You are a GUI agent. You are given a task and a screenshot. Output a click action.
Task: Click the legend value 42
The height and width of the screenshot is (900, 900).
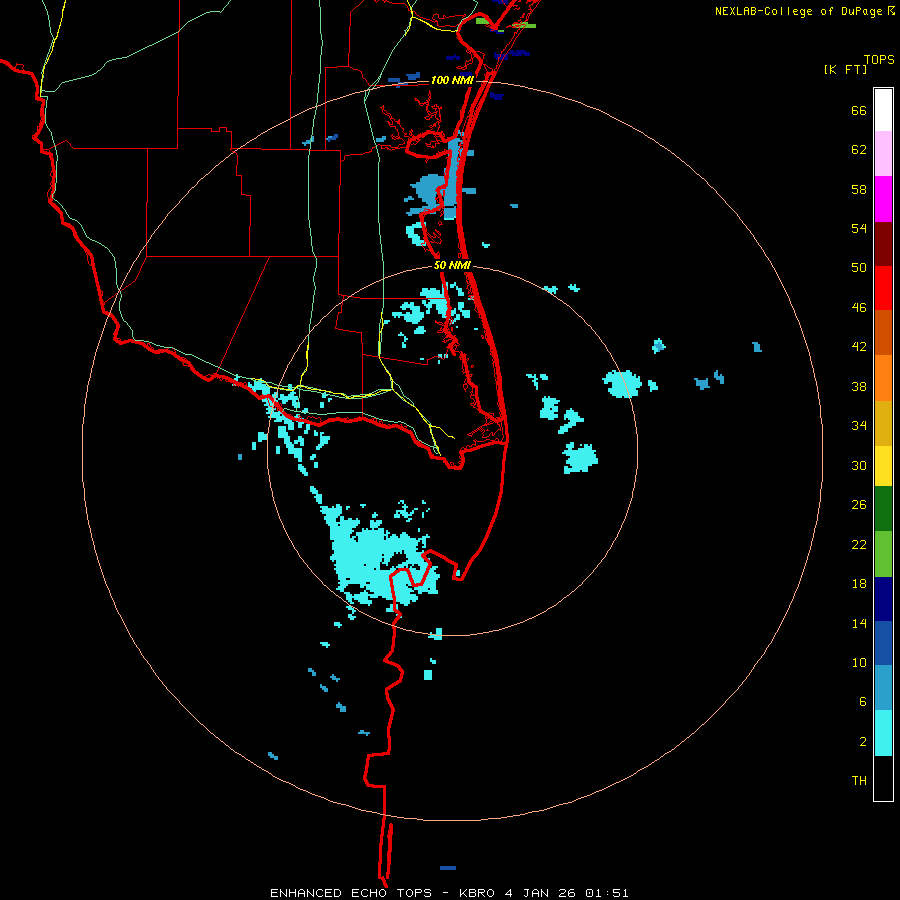[x=859, y=347]
